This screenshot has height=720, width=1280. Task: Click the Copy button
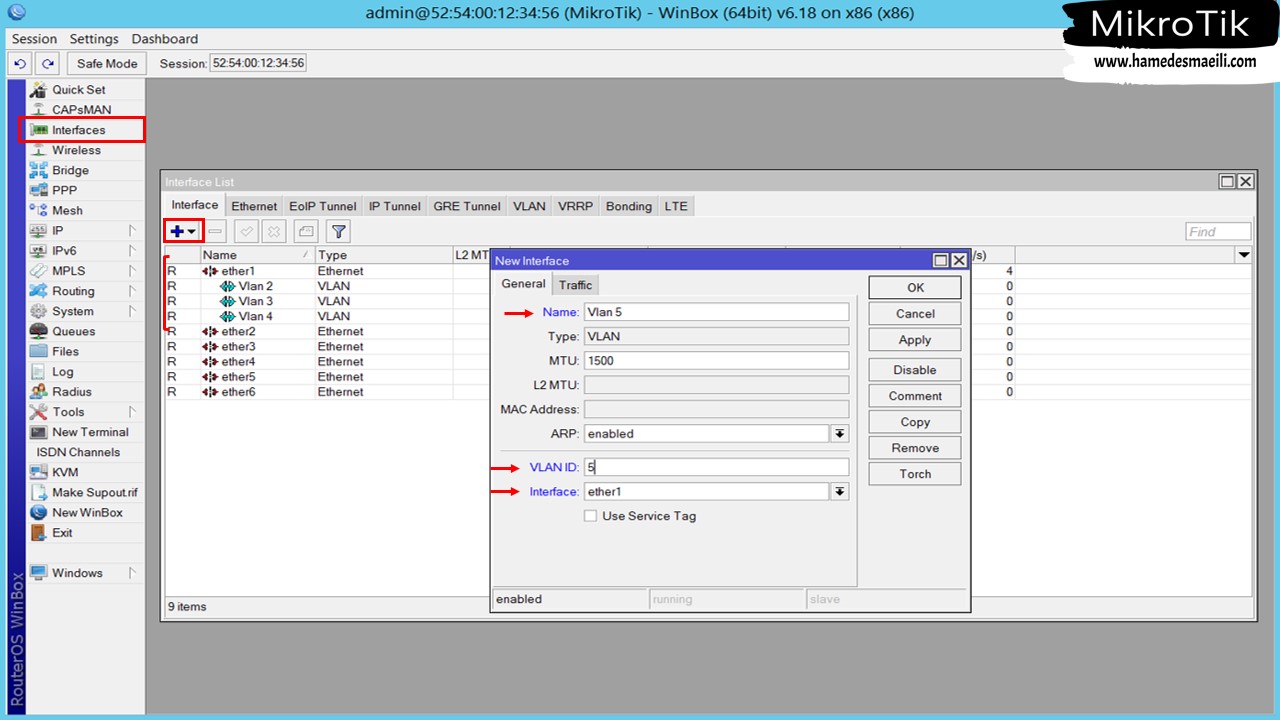915,422
